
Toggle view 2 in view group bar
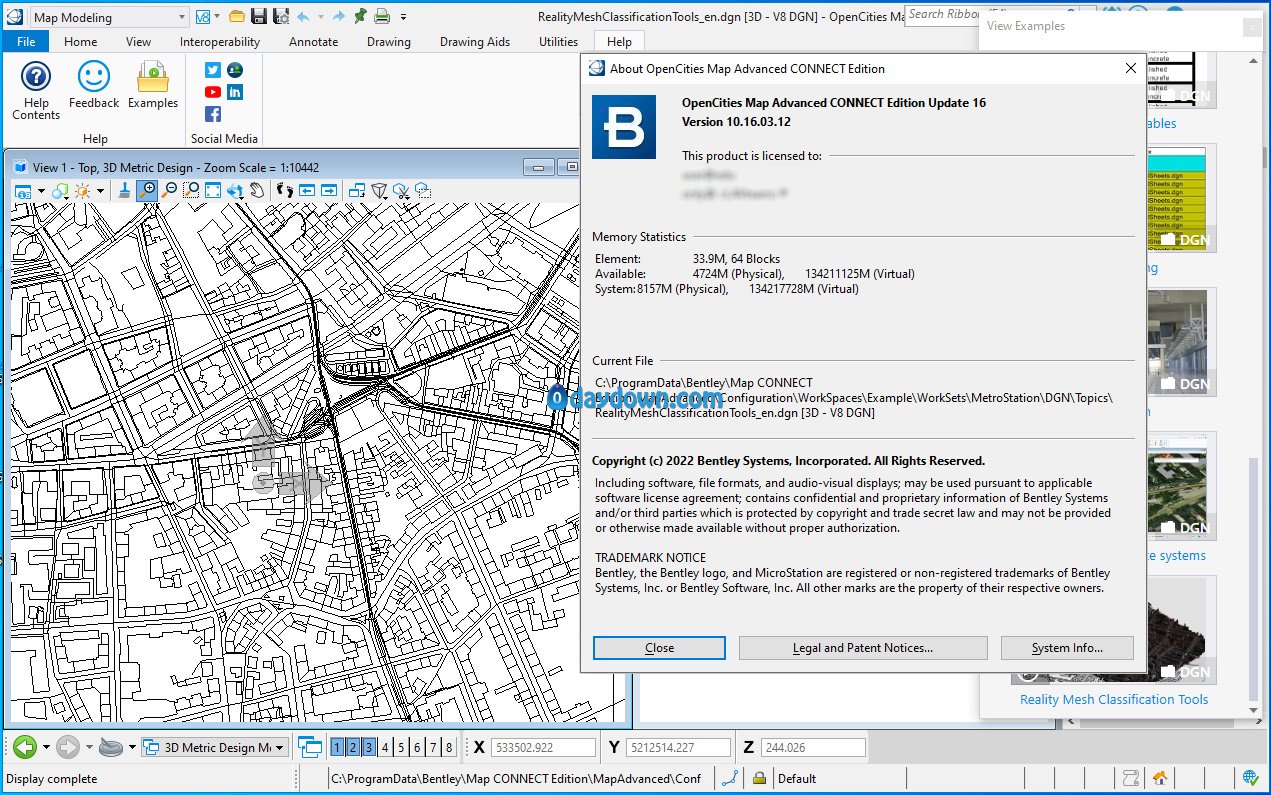coord(353,747)
